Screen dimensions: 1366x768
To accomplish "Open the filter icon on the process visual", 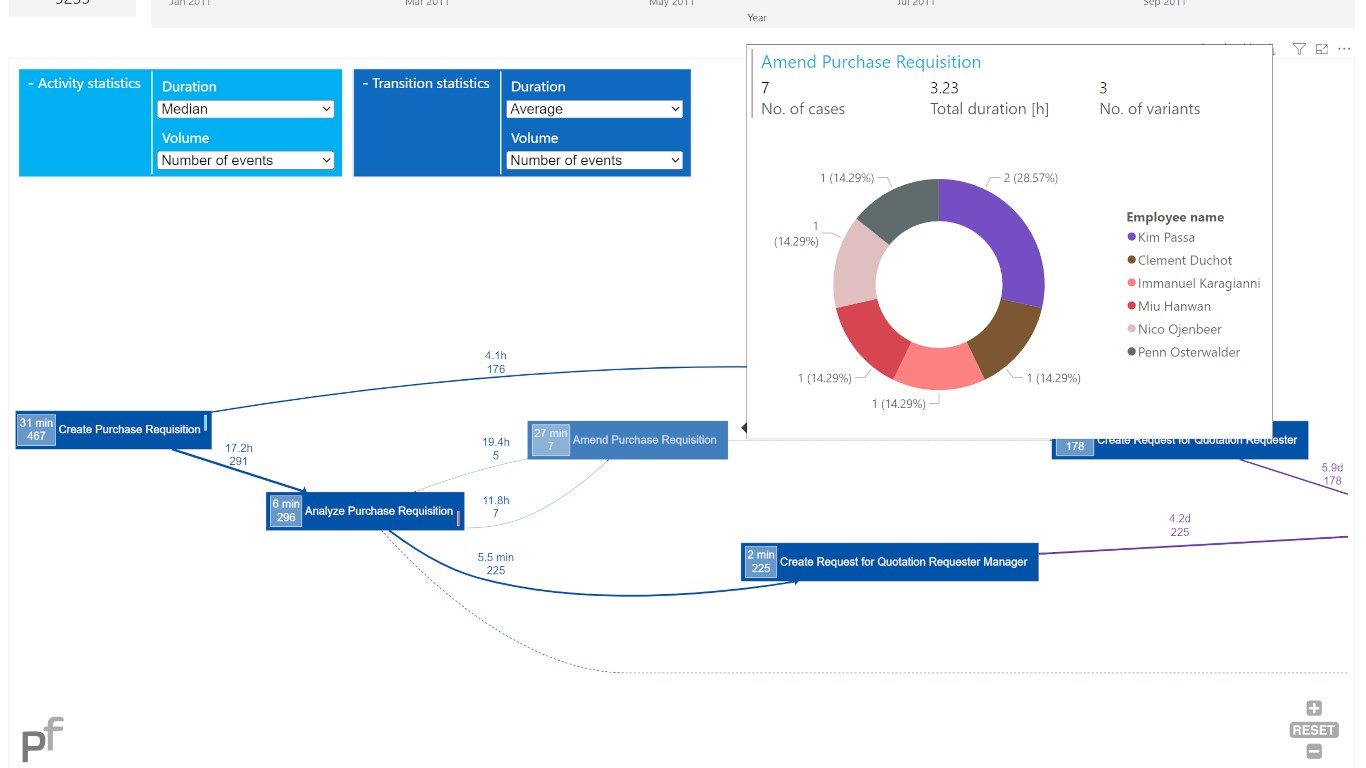I will [x=1299, y=49].
